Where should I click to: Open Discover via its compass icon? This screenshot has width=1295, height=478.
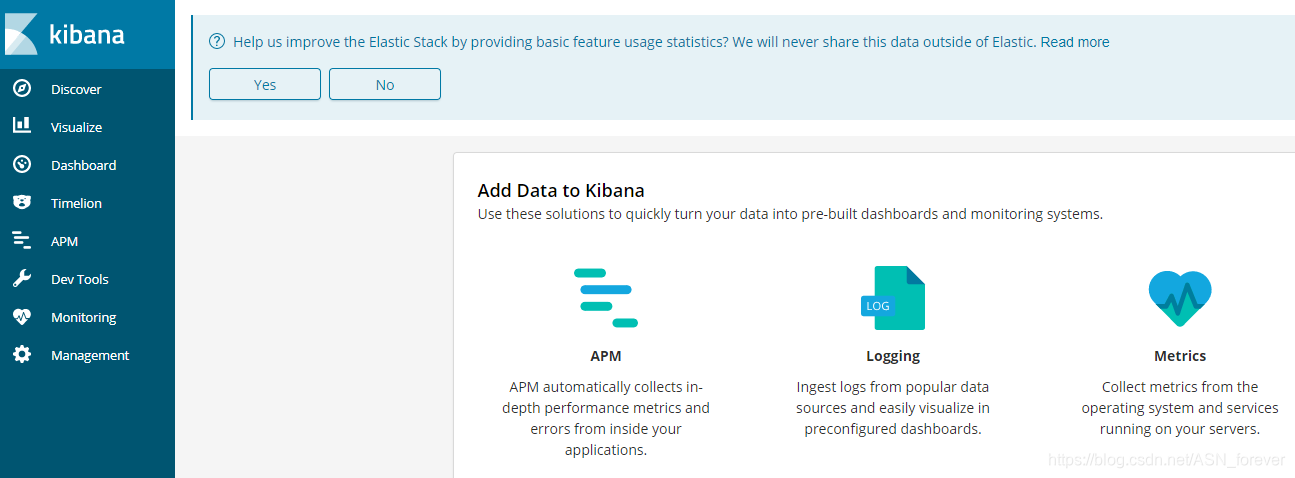tap(22, 89)
